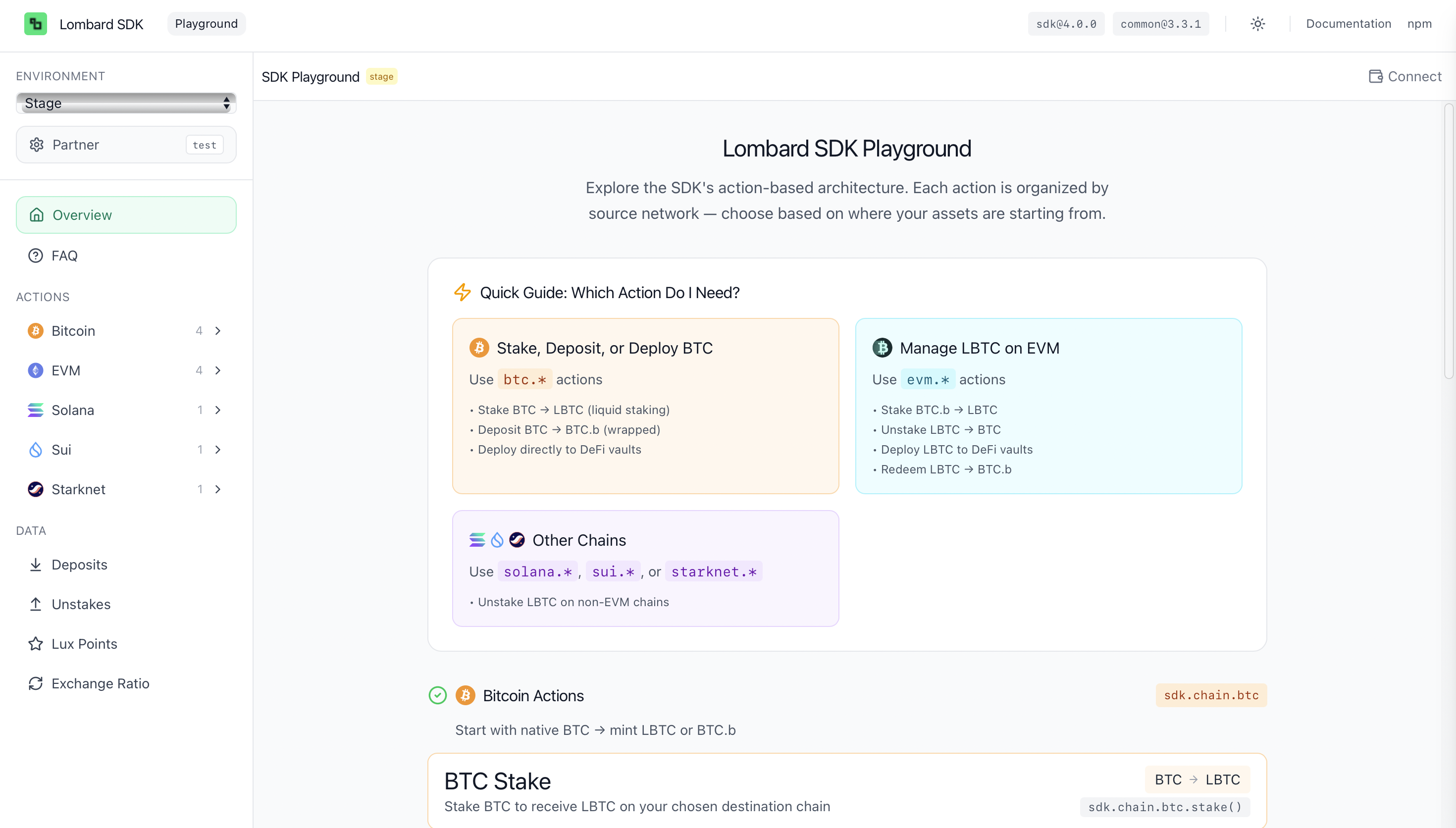1456x828 pixels.
Task: Click the Deposits download arrow icon
Action: pos(35,564)
